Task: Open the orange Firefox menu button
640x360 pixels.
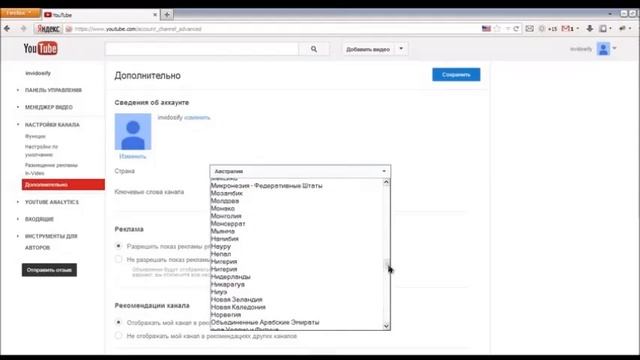Action: [x=20, y=13]
